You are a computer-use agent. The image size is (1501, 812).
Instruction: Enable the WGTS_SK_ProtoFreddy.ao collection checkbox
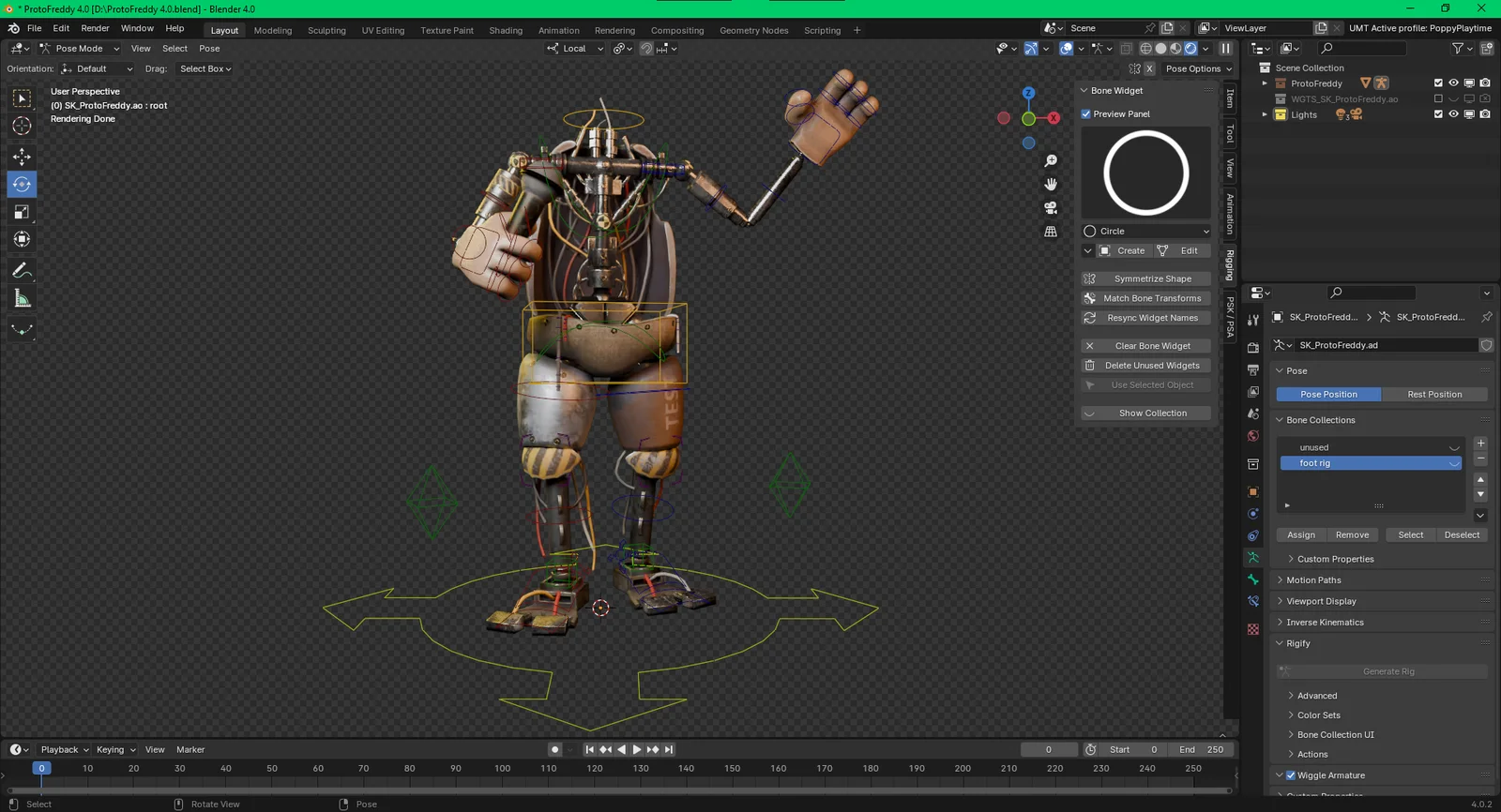tap(1438, 98)
